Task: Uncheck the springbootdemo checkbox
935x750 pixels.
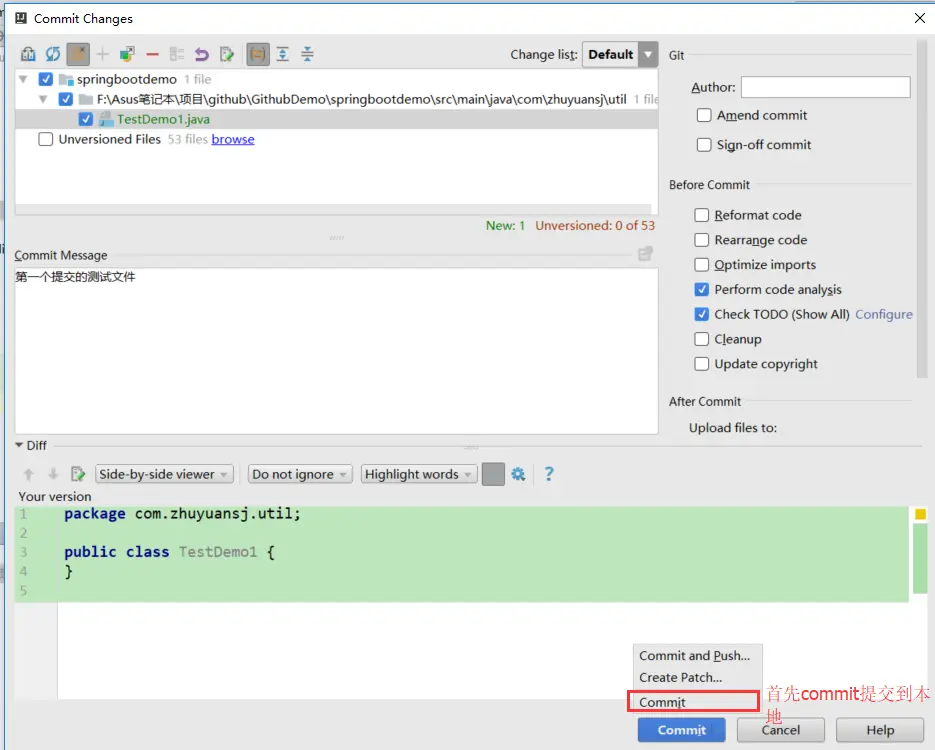Action: coord(46,79)
